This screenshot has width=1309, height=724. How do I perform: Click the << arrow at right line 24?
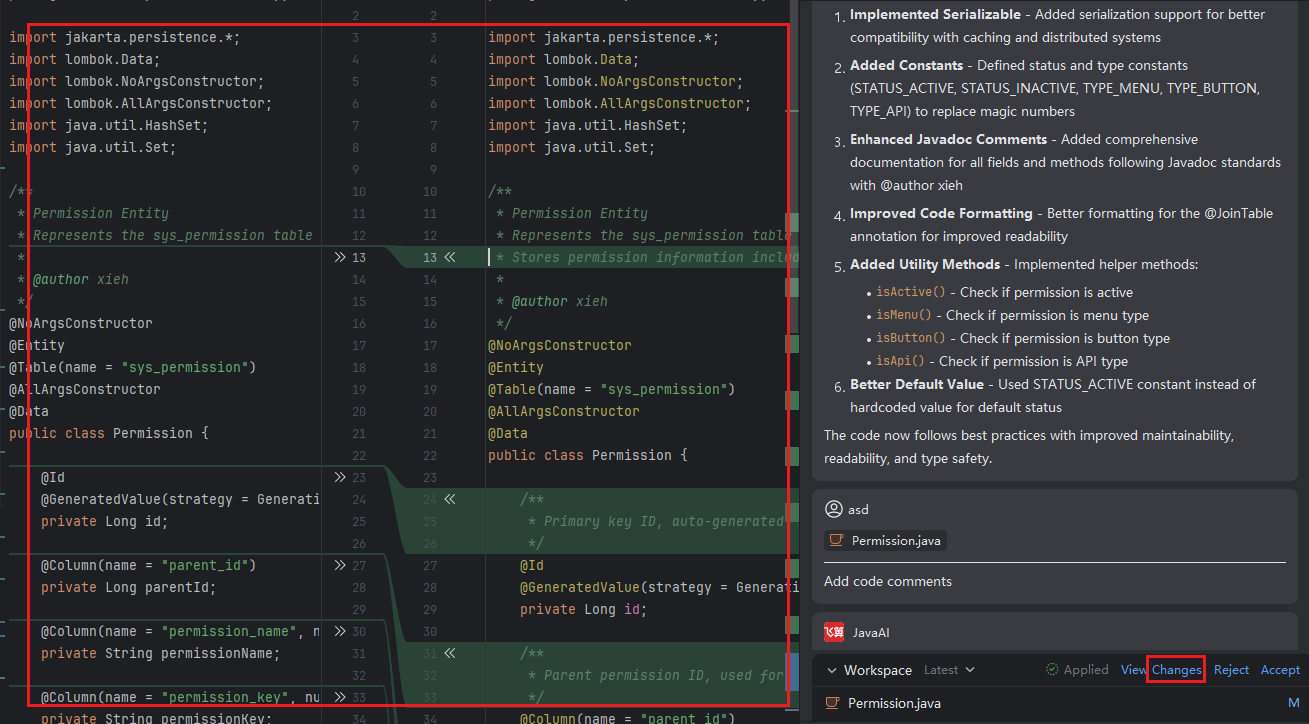[449, 499]
